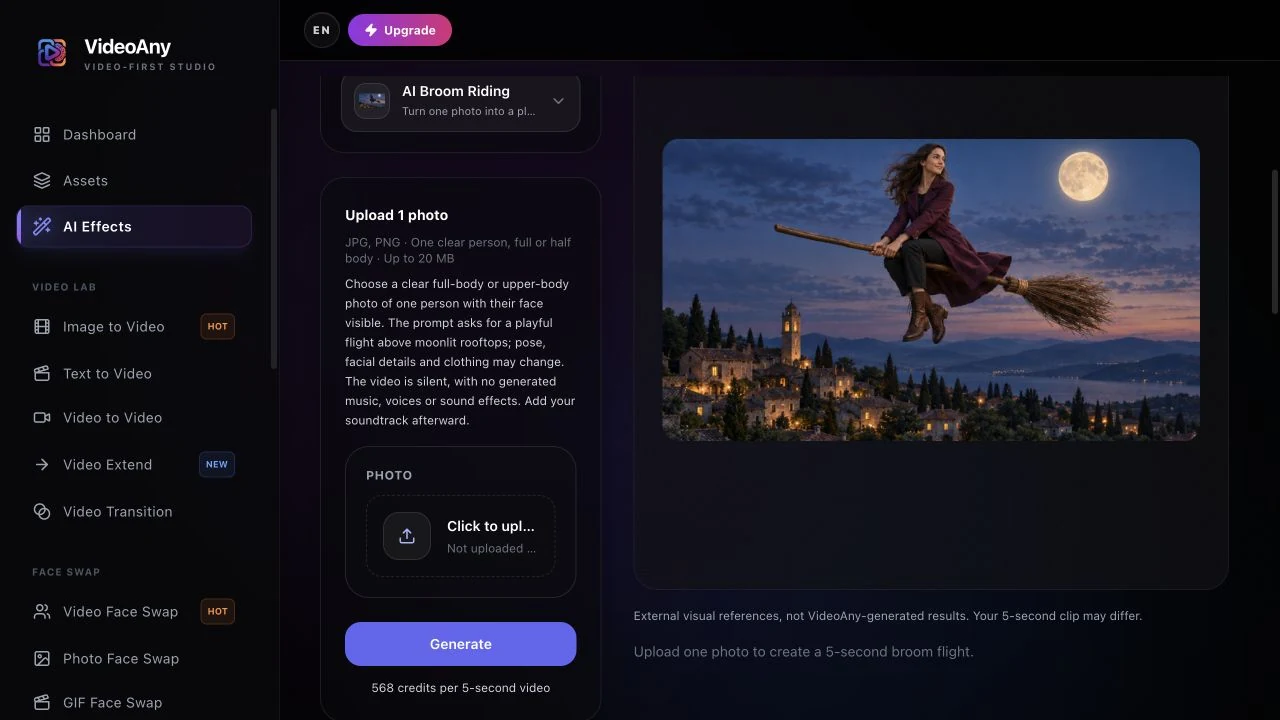This screenshot has height=720, width=1280.
Task: Click the Video Extend arrow icon
Action: (42, 465)
